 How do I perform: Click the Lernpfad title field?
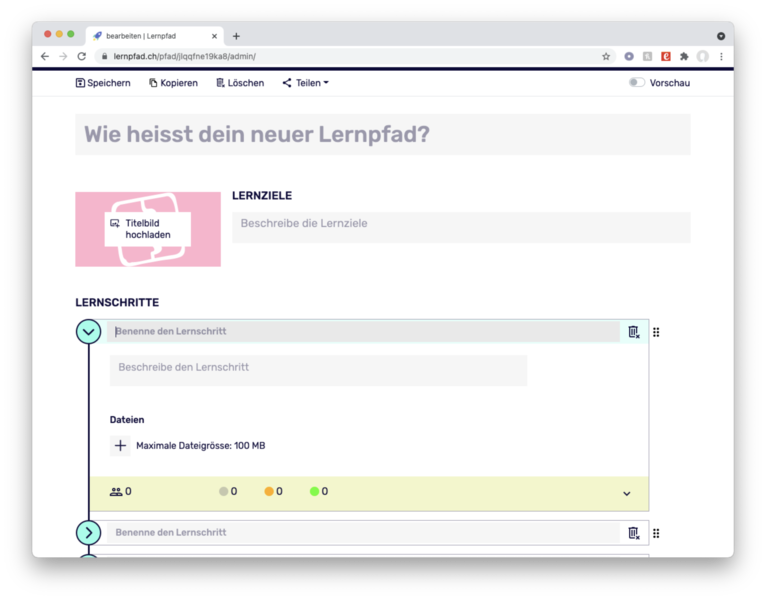[383, 134]
